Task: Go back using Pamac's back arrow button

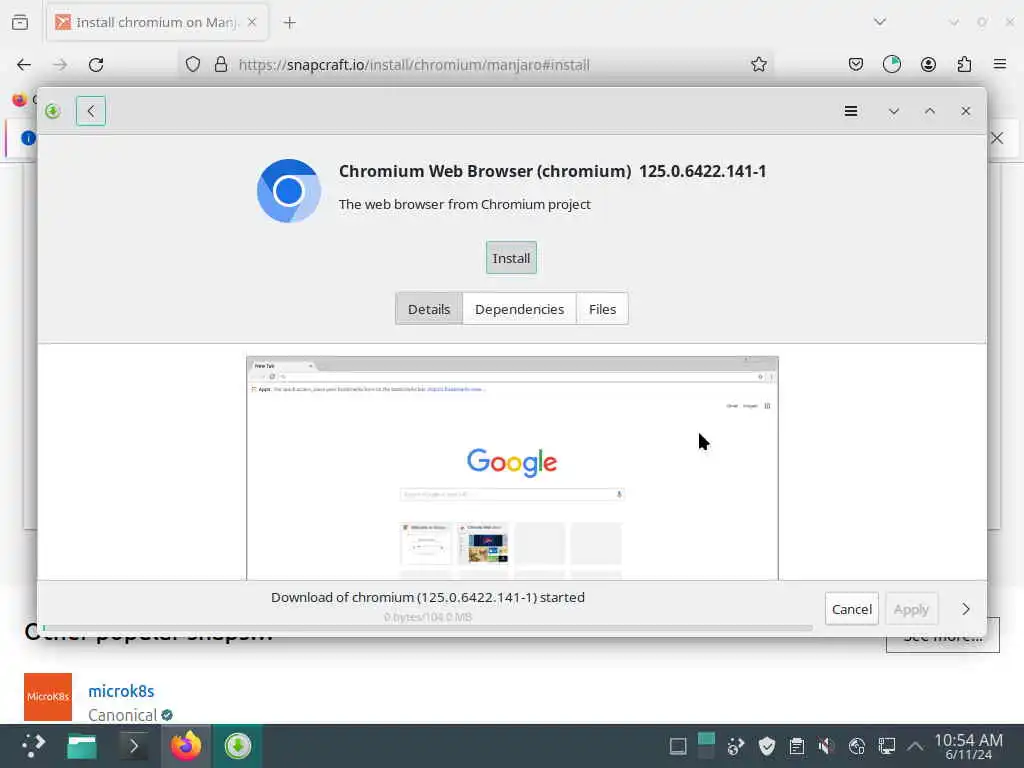Action: [91, 111]
